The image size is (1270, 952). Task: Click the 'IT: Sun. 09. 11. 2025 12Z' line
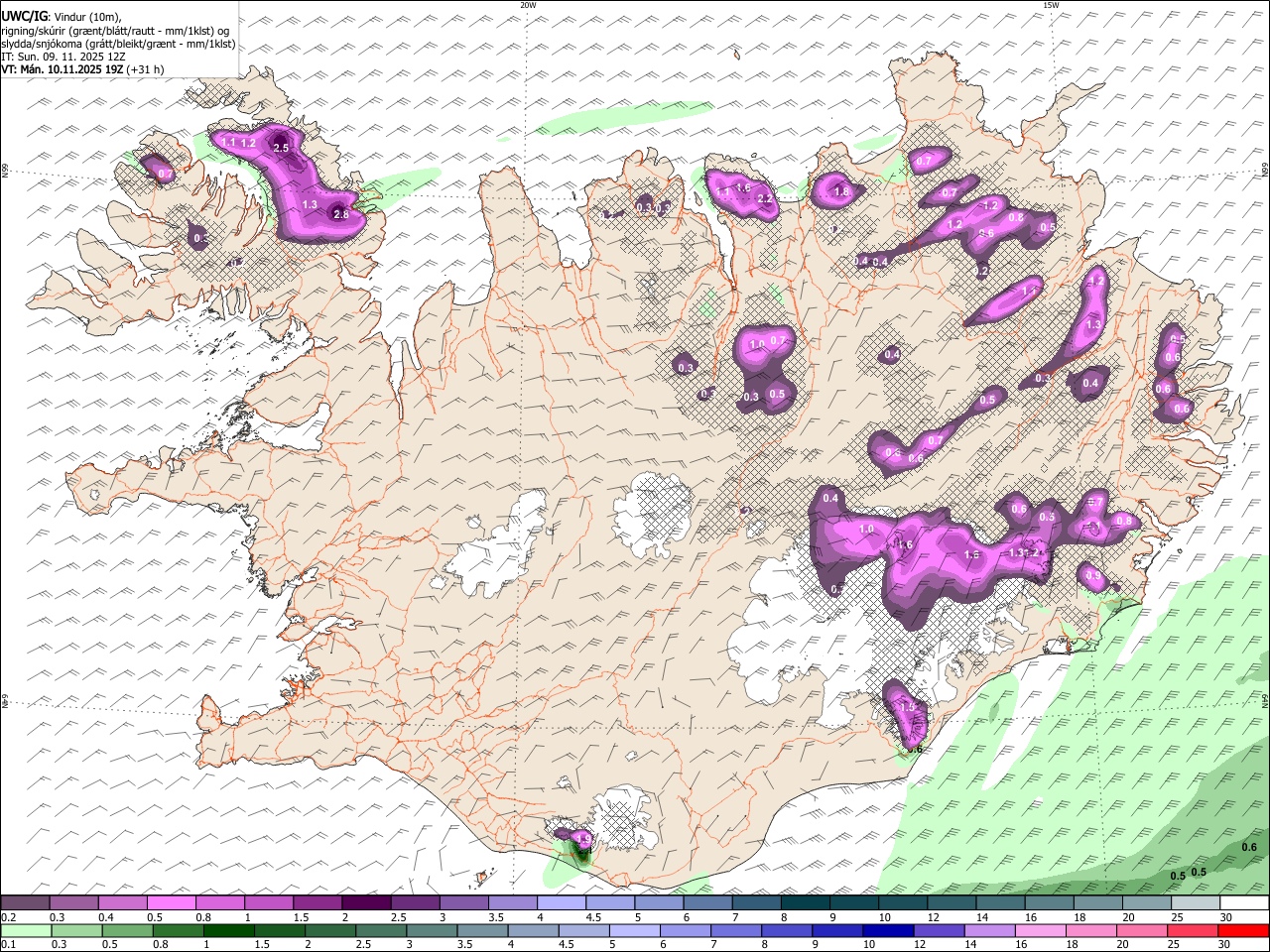click(63, 57)
